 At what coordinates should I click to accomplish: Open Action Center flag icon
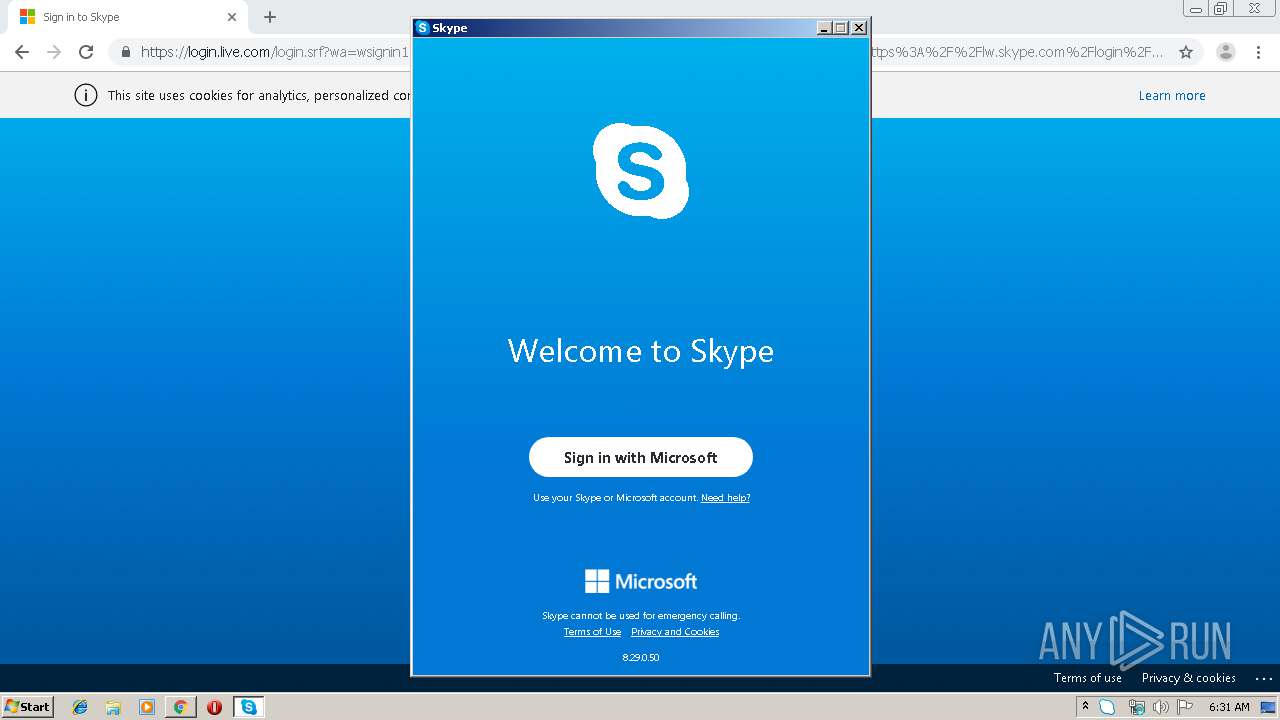point(1185,707)
